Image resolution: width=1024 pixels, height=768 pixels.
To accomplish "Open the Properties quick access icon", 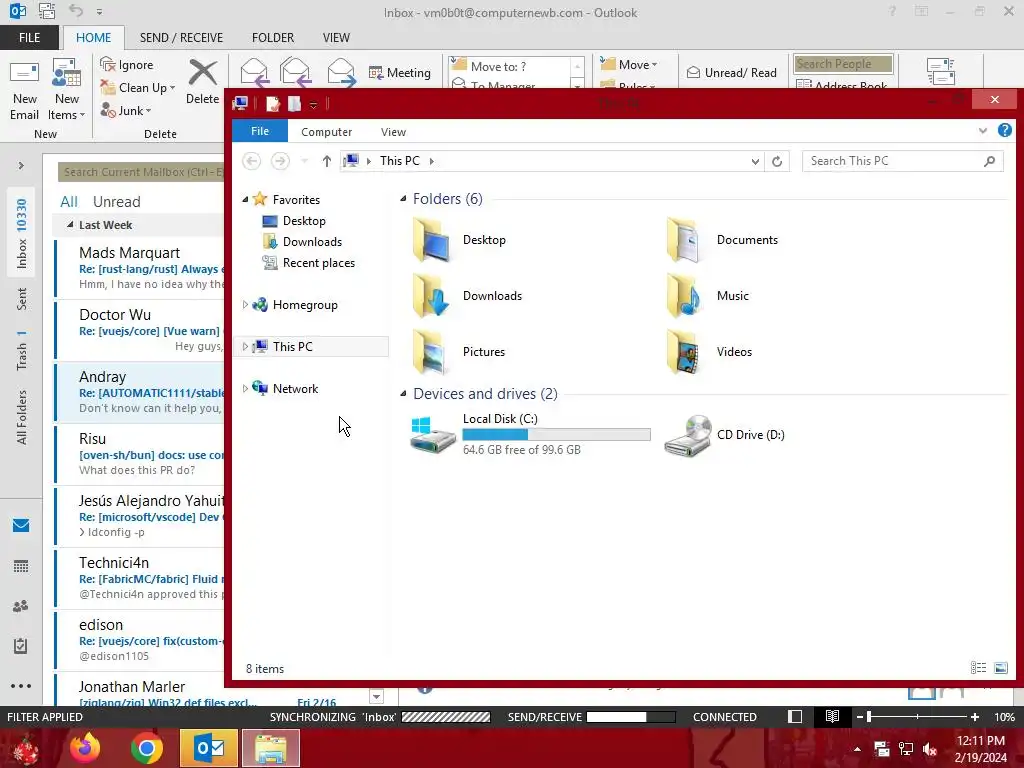I will pos(272,104).
